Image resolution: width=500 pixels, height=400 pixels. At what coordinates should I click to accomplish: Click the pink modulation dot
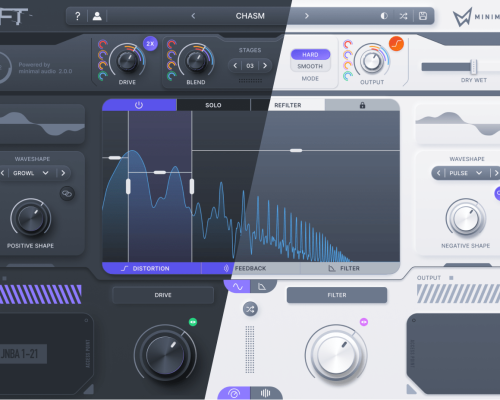tap(364, 322)
